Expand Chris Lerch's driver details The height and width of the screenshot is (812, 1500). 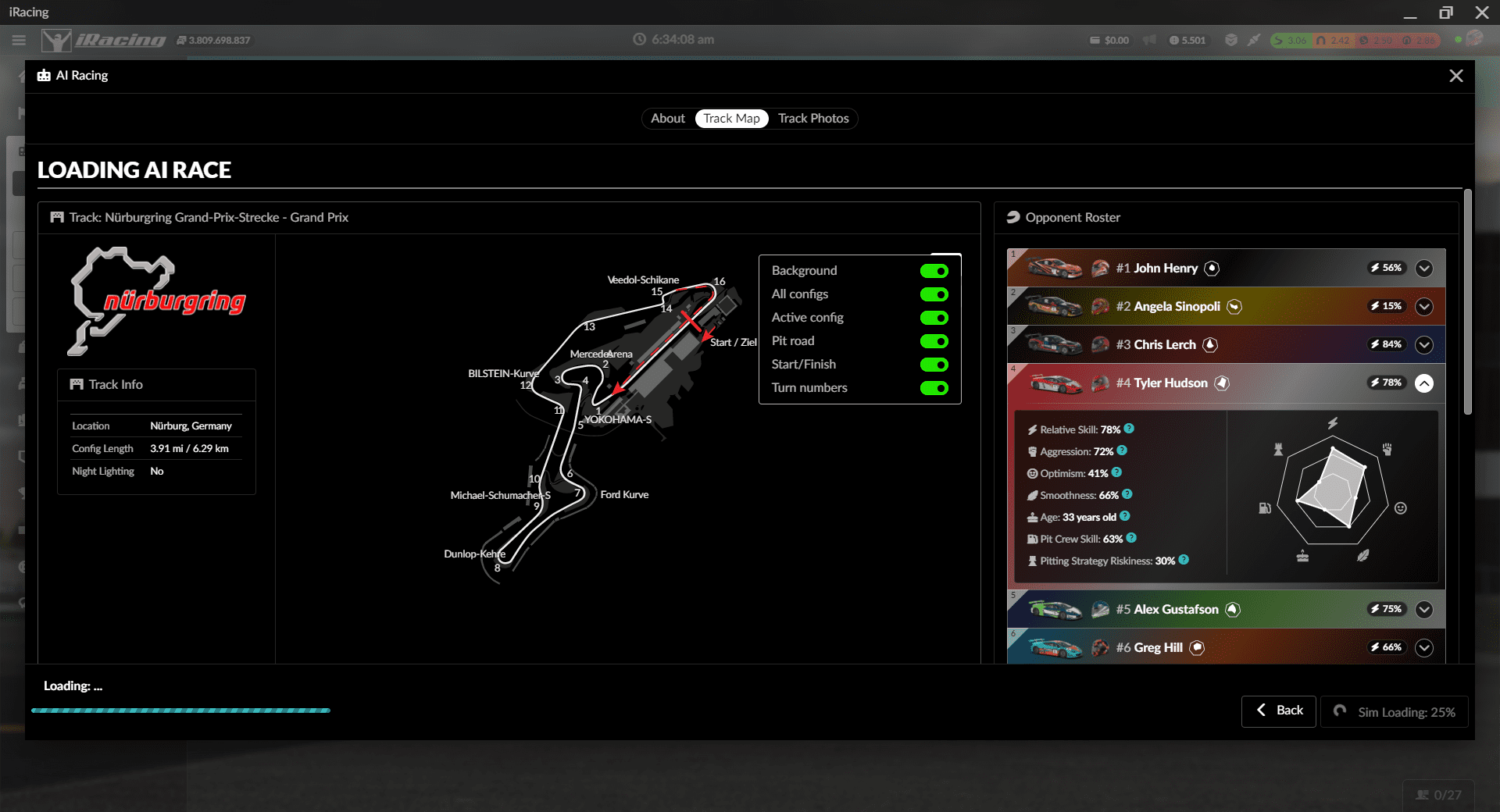[1424, 345]
